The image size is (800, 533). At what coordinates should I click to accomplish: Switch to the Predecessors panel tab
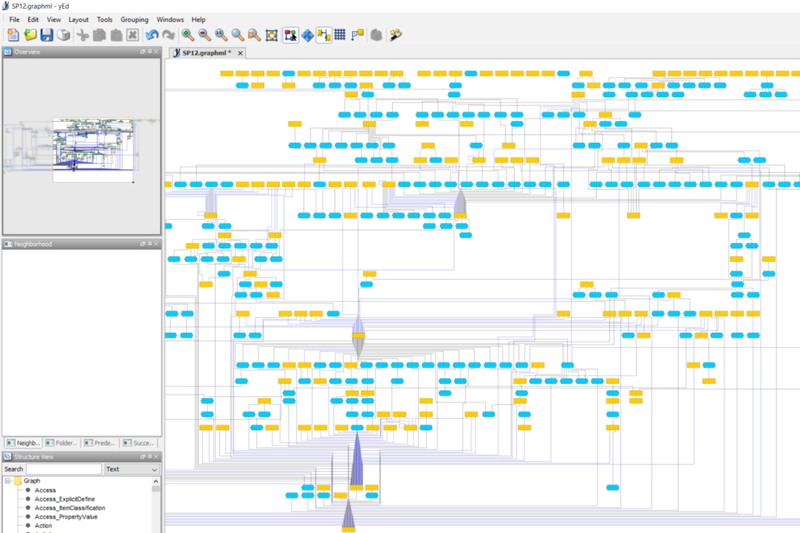(102, 442)
